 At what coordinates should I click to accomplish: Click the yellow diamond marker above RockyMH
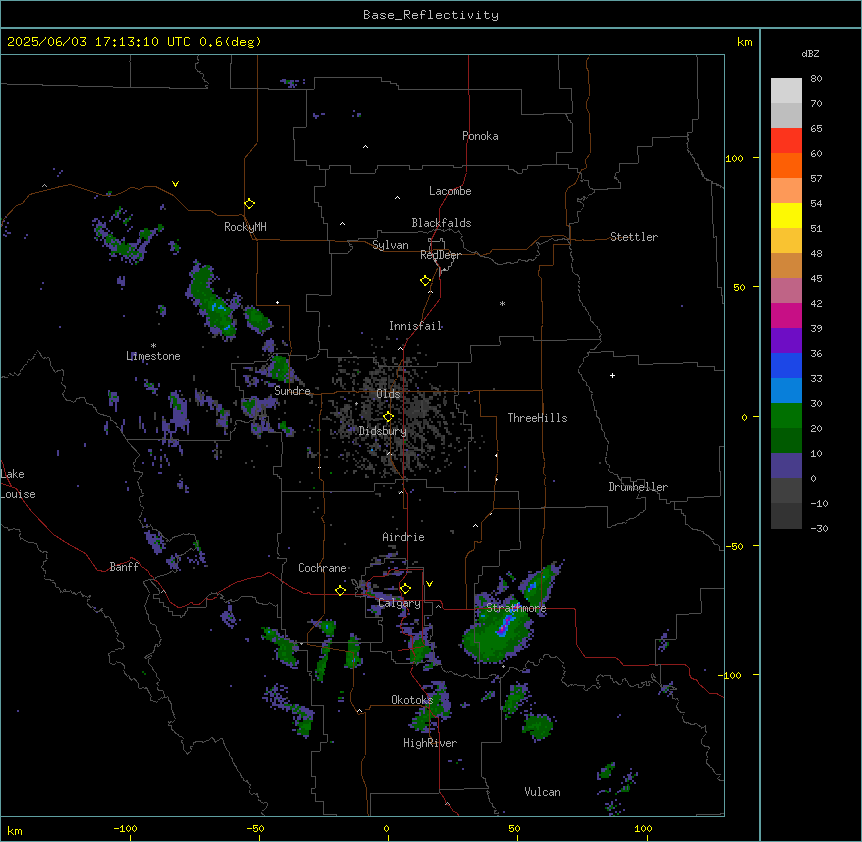250,204
